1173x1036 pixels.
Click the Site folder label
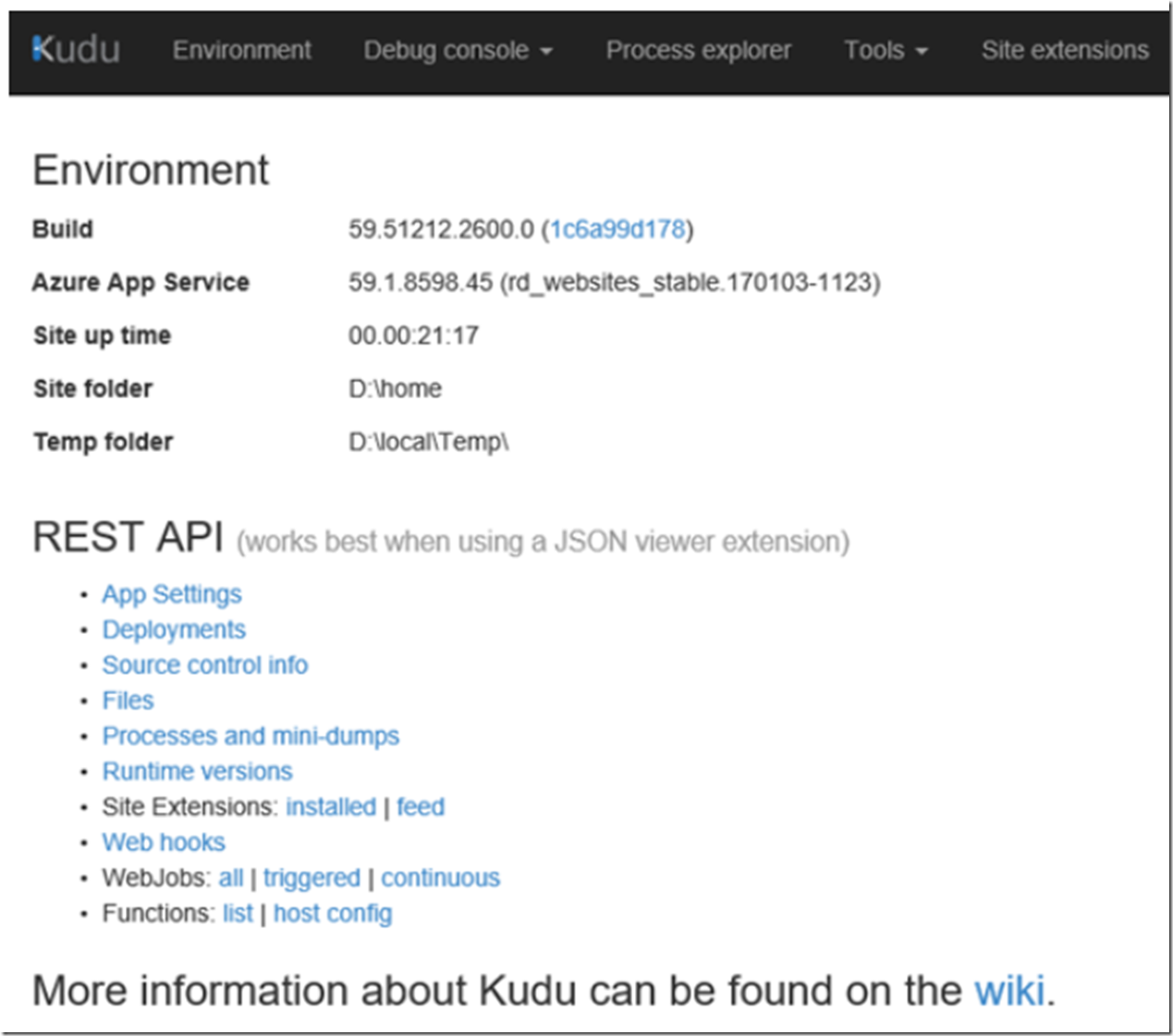coord(92,388)
